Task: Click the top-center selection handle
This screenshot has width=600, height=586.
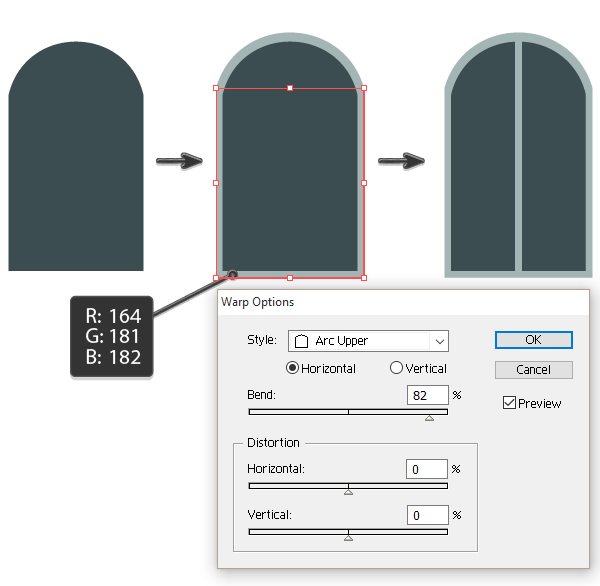Action: point(290,88)
